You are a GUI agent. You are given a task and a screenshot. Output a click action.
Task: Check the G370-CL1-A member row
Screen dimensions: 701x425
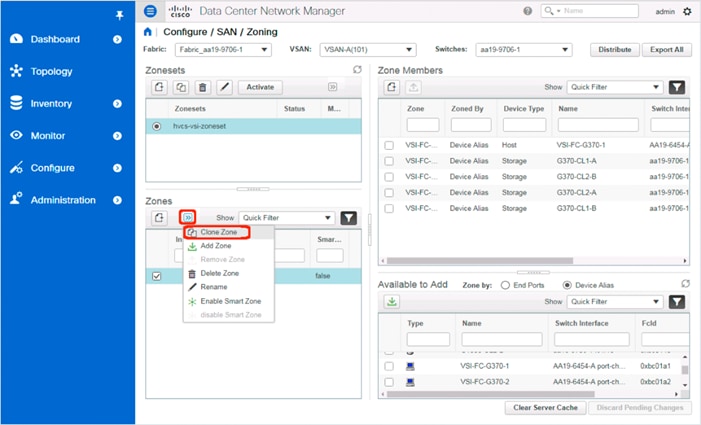pos(389,161)
